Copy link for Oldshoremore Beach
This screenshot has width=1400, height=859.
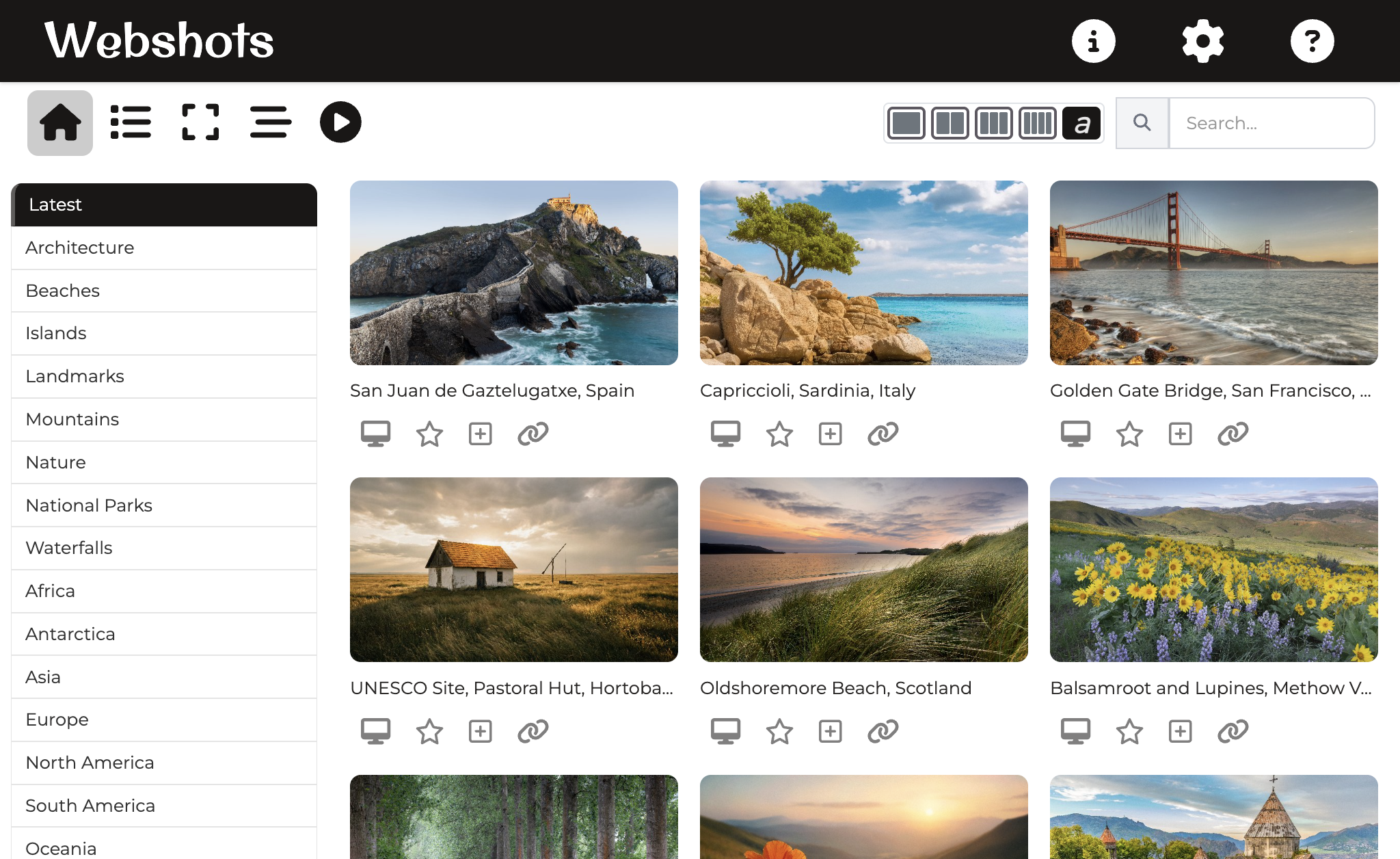tap(883, 731)
